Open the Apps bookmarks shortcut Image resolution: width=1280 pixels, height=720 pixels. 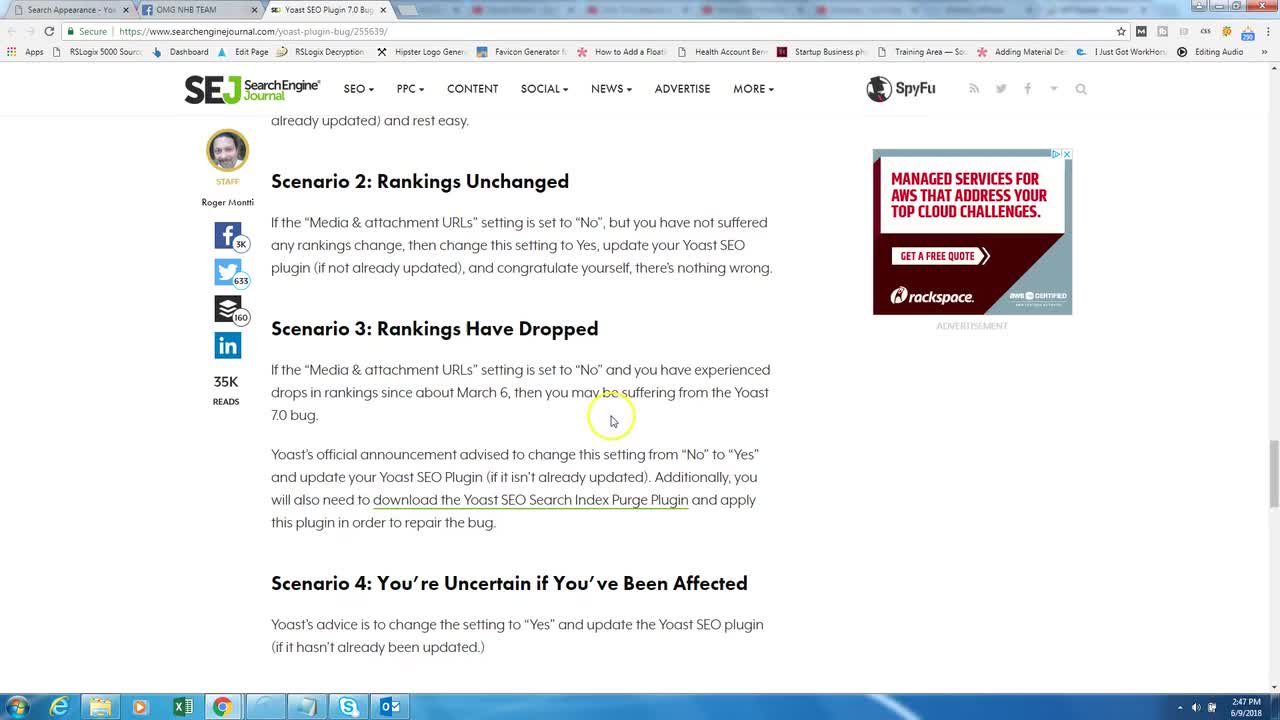tap(27, 52)
